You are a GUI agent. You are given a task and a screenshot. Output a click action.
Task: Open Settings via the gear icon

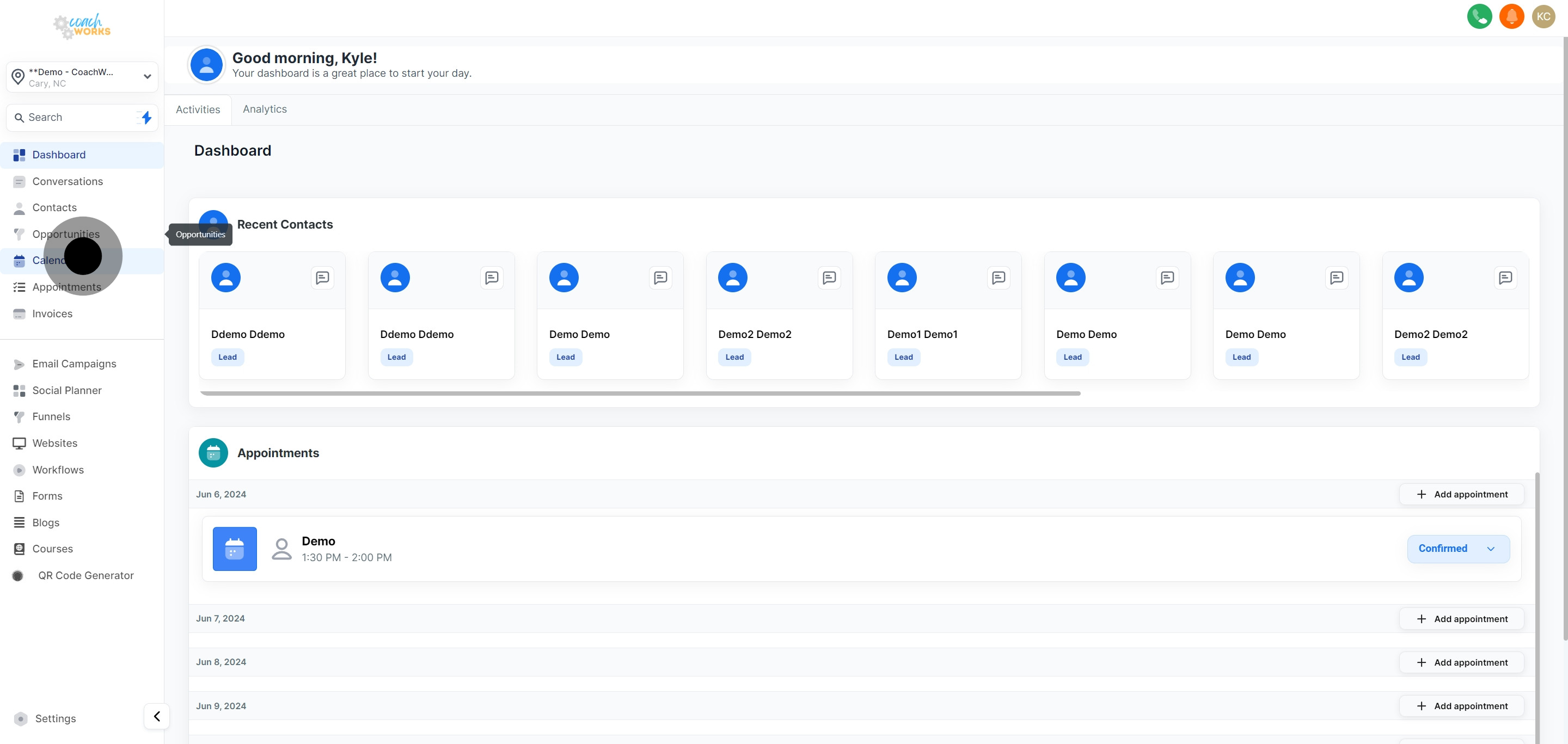[21, 718]
